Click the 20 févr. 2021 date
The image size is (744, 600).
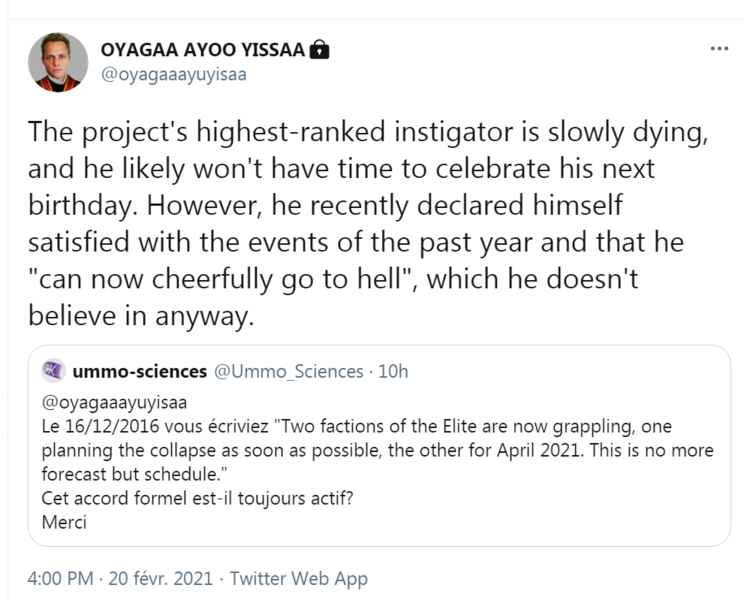(161, 578)
